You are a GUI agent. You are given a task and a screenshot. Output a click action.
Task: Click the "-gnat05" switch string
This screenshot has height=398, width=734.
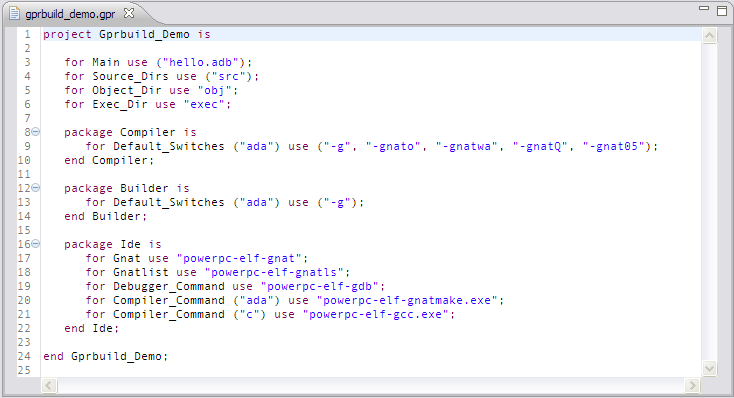tap(613, 147)
